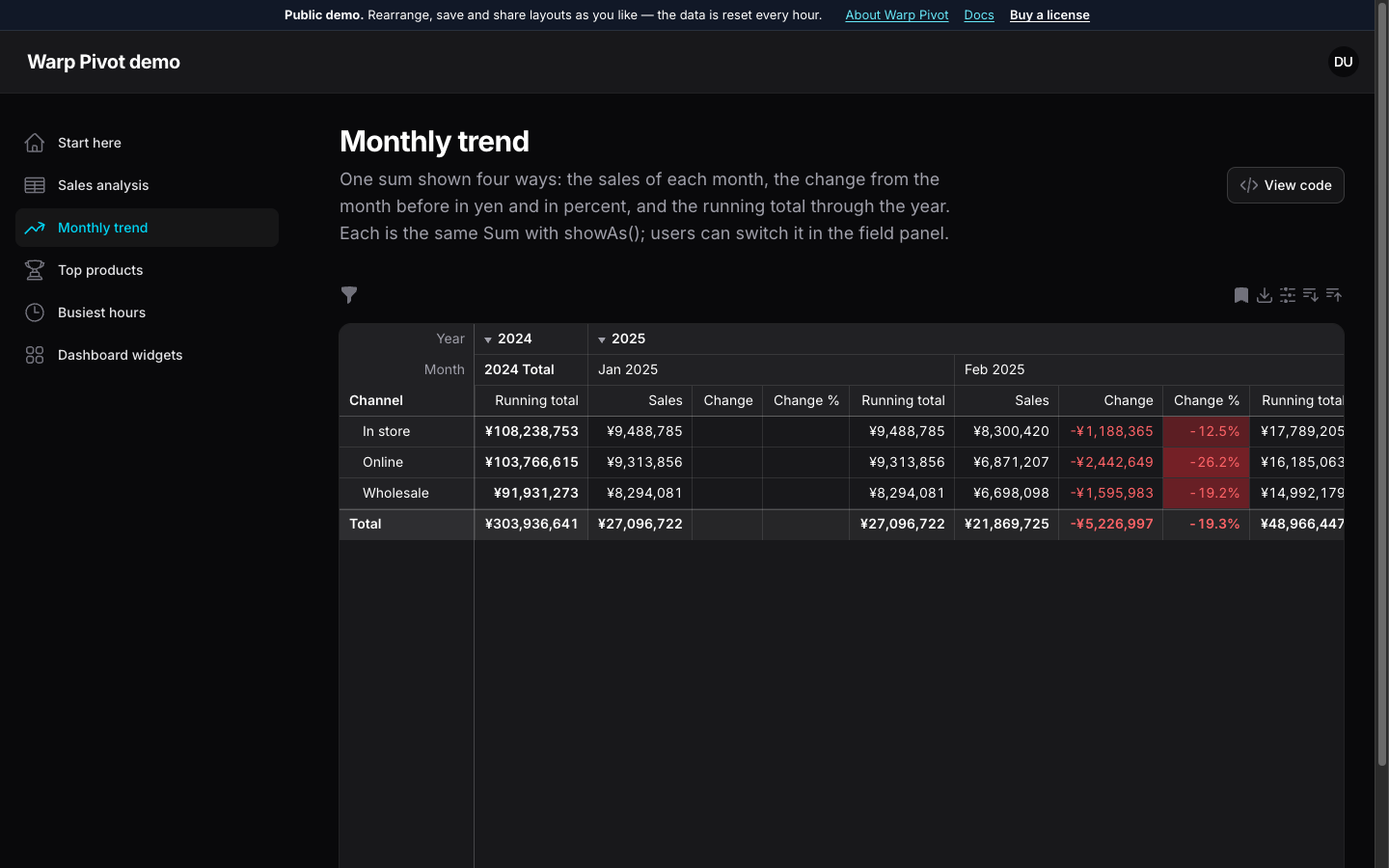The height and width of the screenshot is (868, 1389).
Task: Click the -19.3% Total change cell
Action: (1206, 524)
